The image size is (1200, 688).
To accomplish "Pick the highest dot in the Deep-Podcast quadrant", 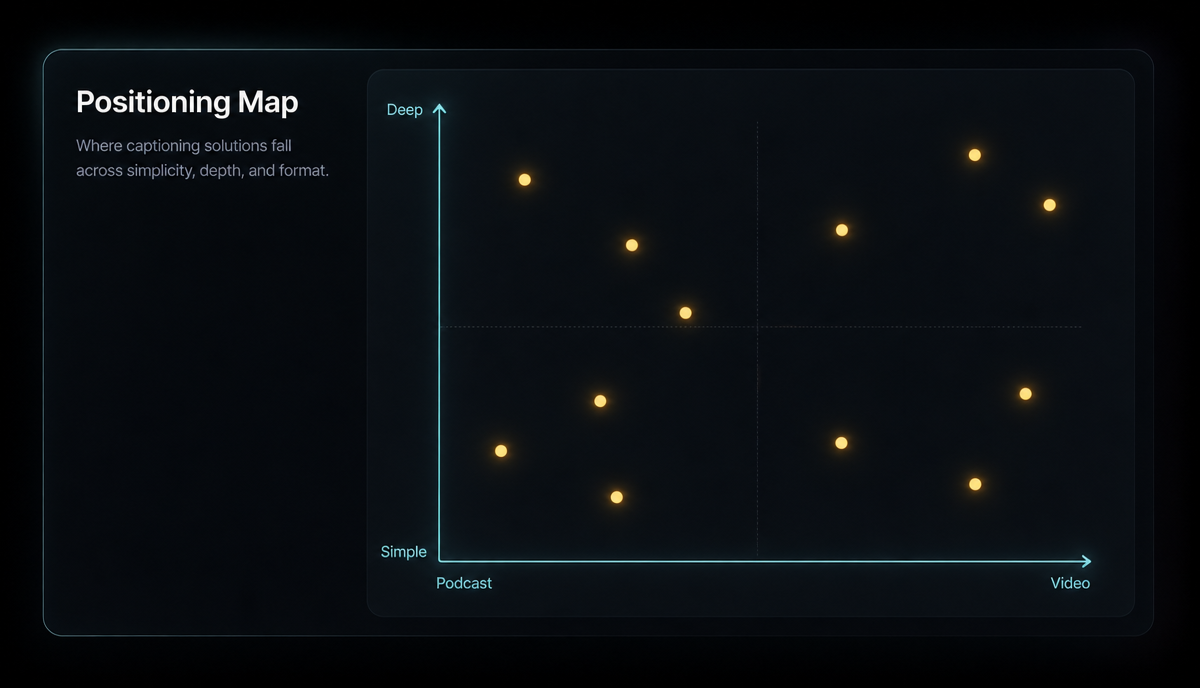I will [524, 180].
